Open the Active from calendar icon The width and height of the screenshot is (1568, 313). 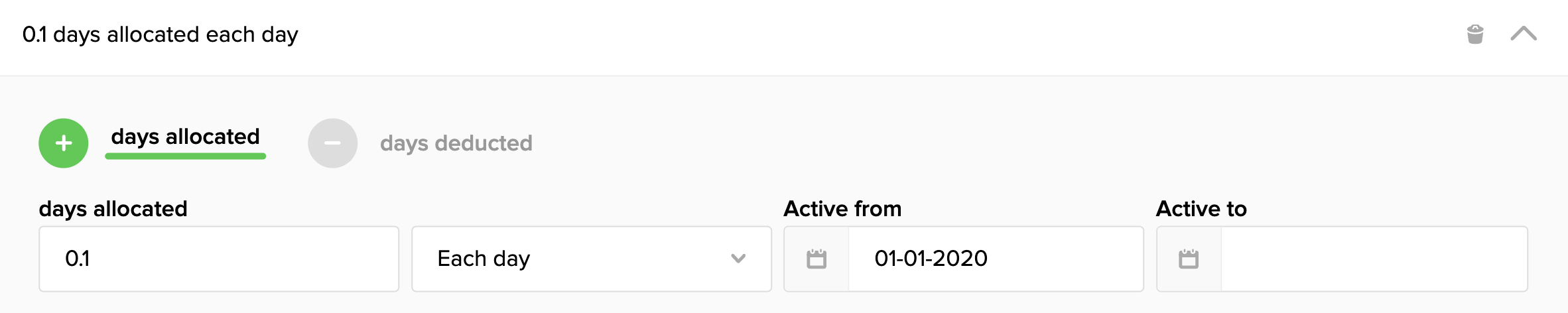coord(817,259)
